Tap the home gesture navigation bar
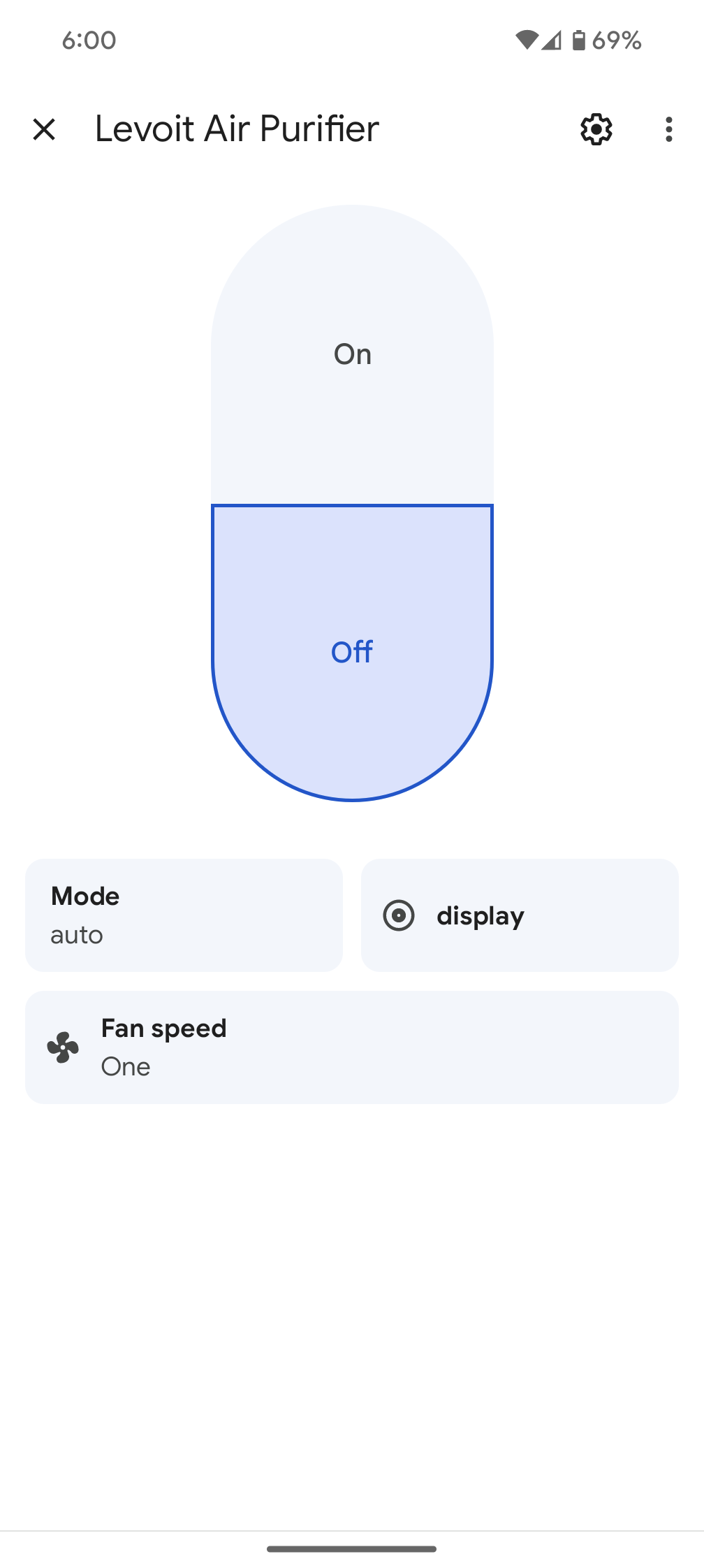This screenshot has height=1568, width=704. tap(352, 1548)
